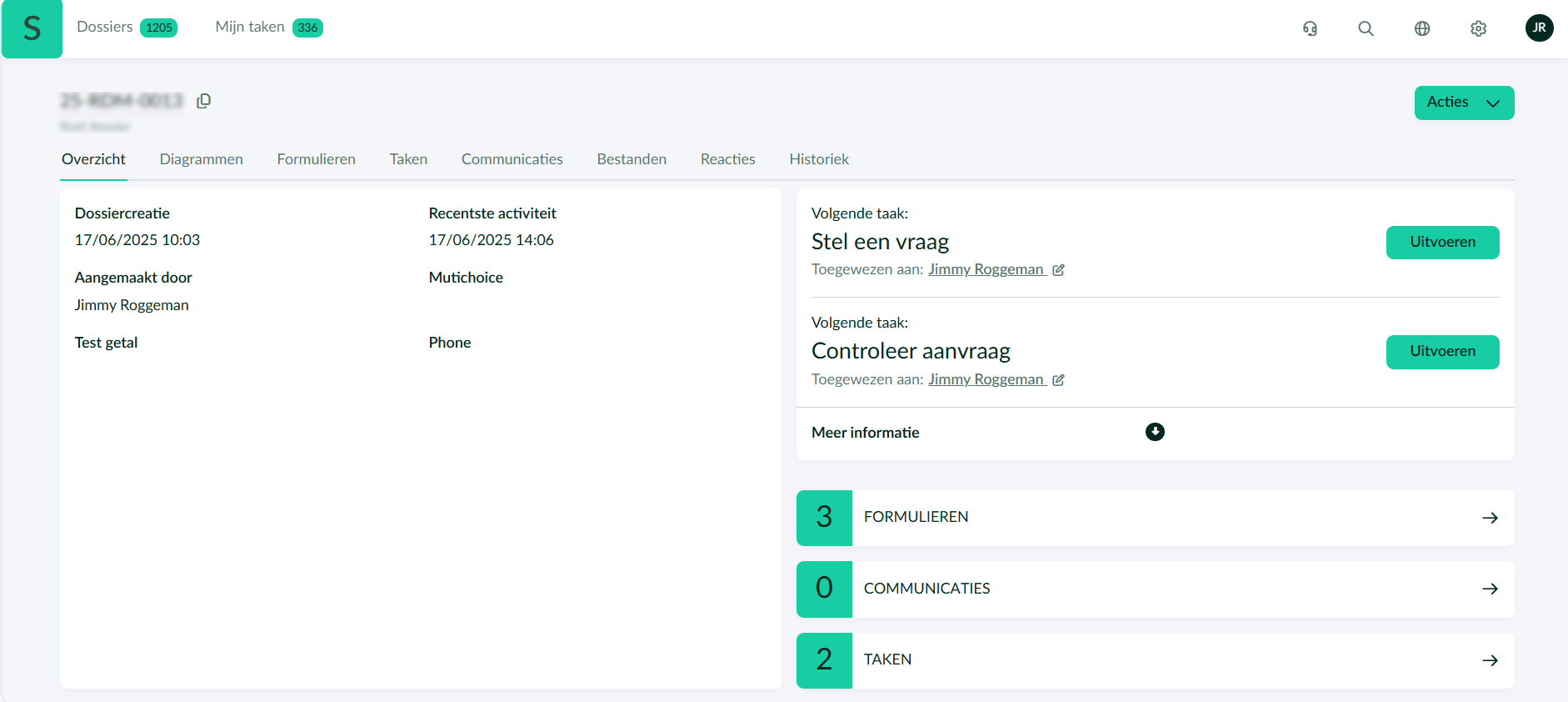This screenshot has width=1568, height=702.
Task: Open Jimmy Roggeman link under Controleer aanvraag
Action: point(986,379)
